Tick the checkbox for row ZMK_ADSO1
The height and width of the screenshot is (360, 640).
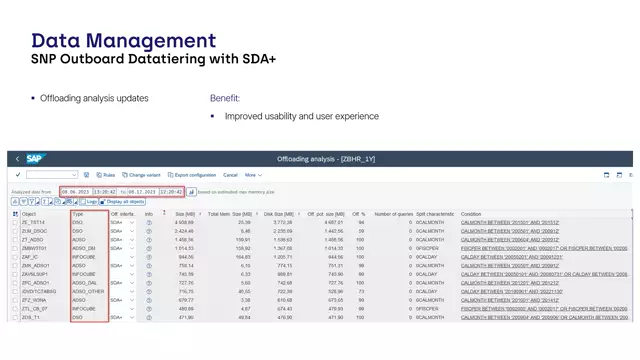15,266
